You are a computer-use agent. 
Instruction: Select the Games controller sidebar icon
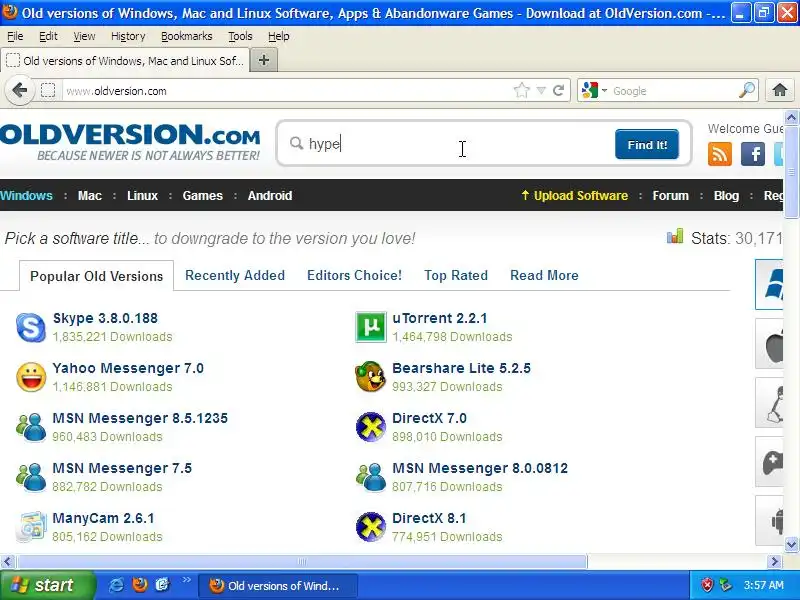click(769, 462)
